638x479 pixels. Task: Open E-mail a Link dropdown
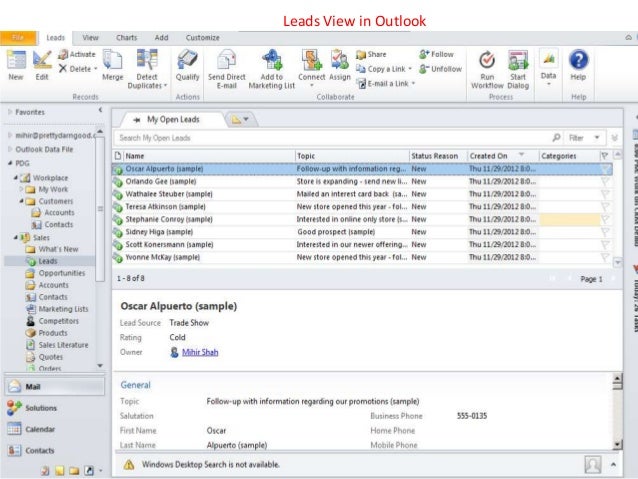click(x=413, y=83)
